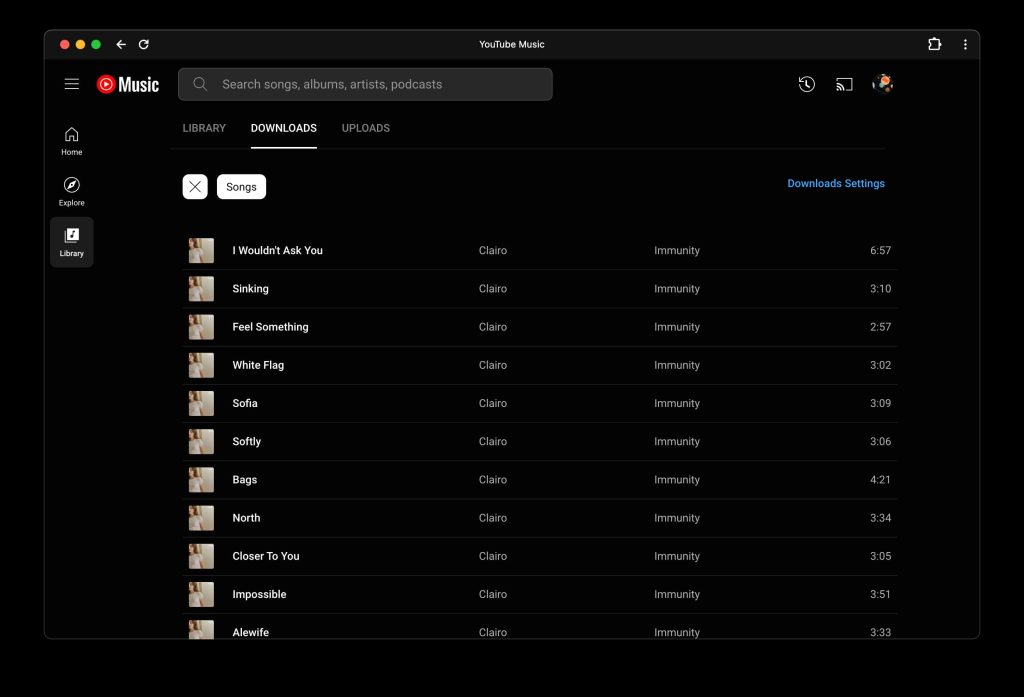The width and height of the screenshot is (1024, 697).
Task: Open the account profile avatar
Action: pos(882,84)
